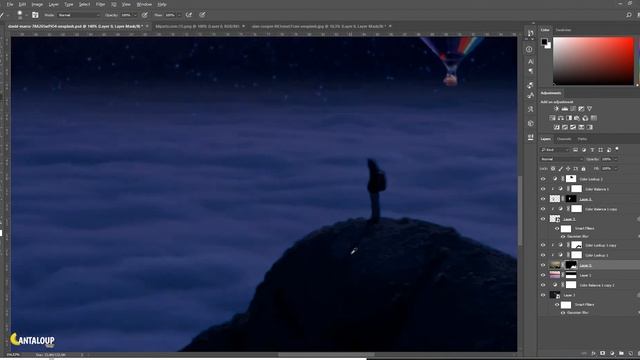This screenshot has height=360, width=640.
Task: Click pressure for opacity icon
Action: pyautogui.click(x=144, y=15)
